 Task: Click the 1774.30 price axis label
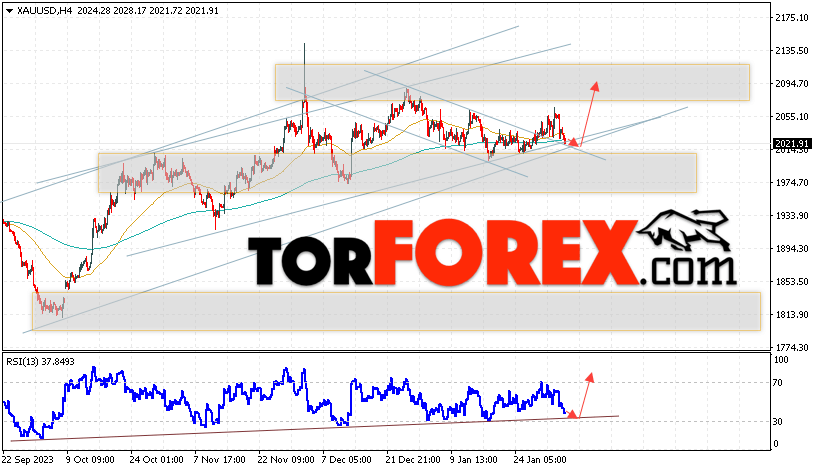tap(792, 348)
